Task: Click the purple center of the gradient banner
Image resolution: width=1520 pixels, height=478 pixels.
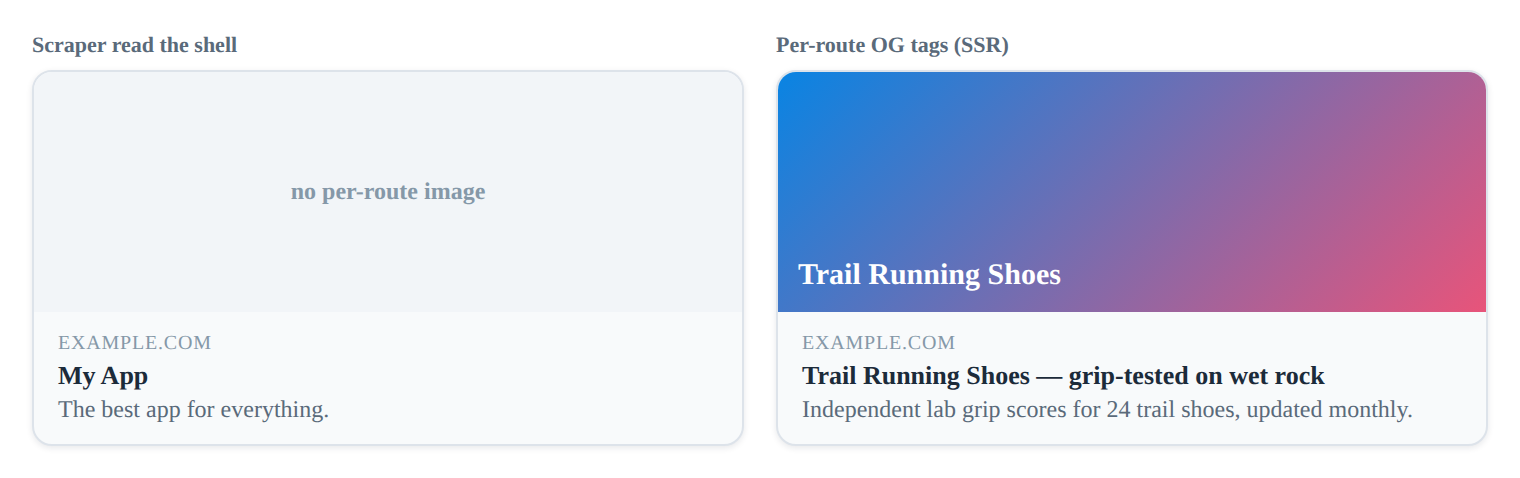Action: tap(1132, 192)
